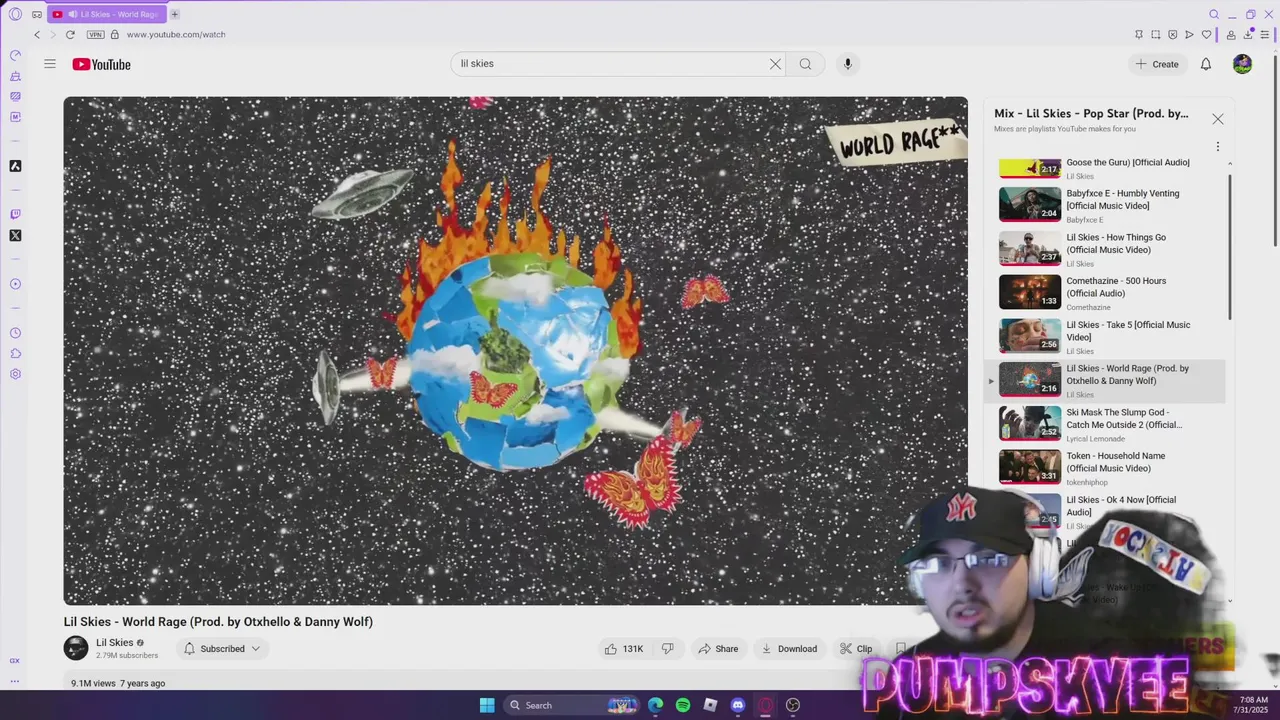Open the Twitch sidebar panel
Viewport: 1280px width, 720px height.
pos(15,214)
